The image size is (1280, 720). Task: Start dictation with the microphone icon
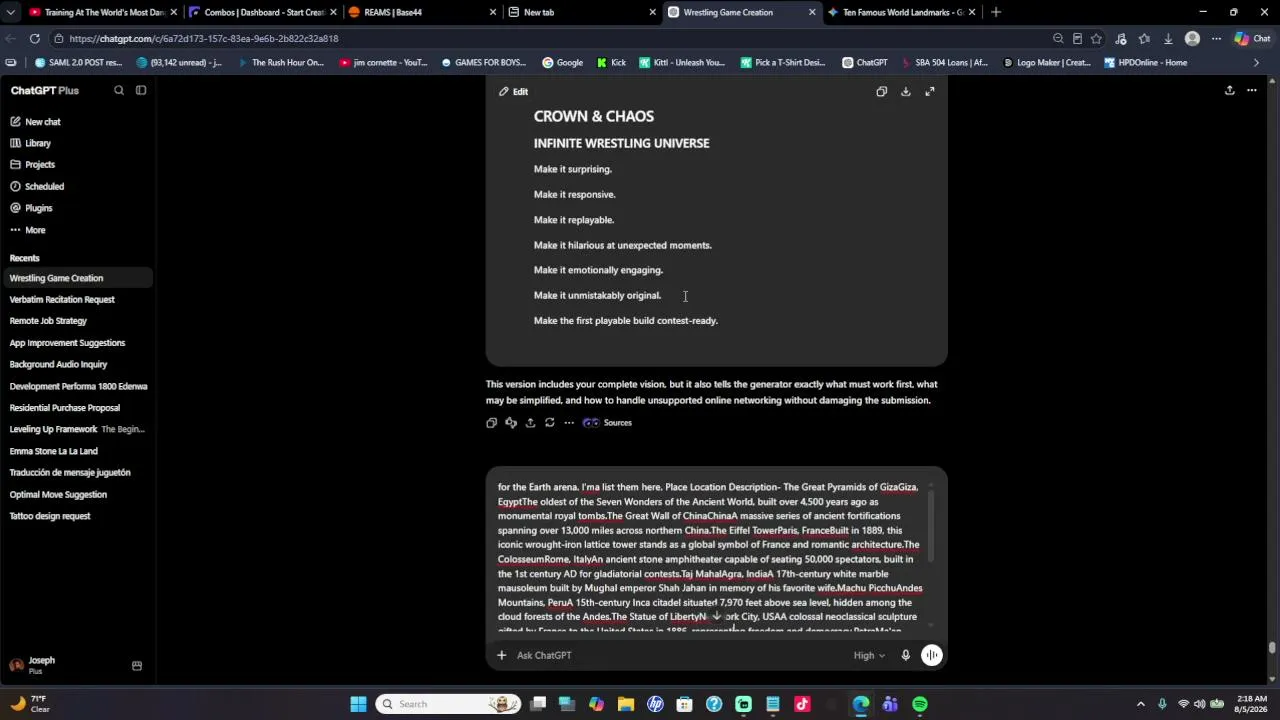(x=905, y=655)
